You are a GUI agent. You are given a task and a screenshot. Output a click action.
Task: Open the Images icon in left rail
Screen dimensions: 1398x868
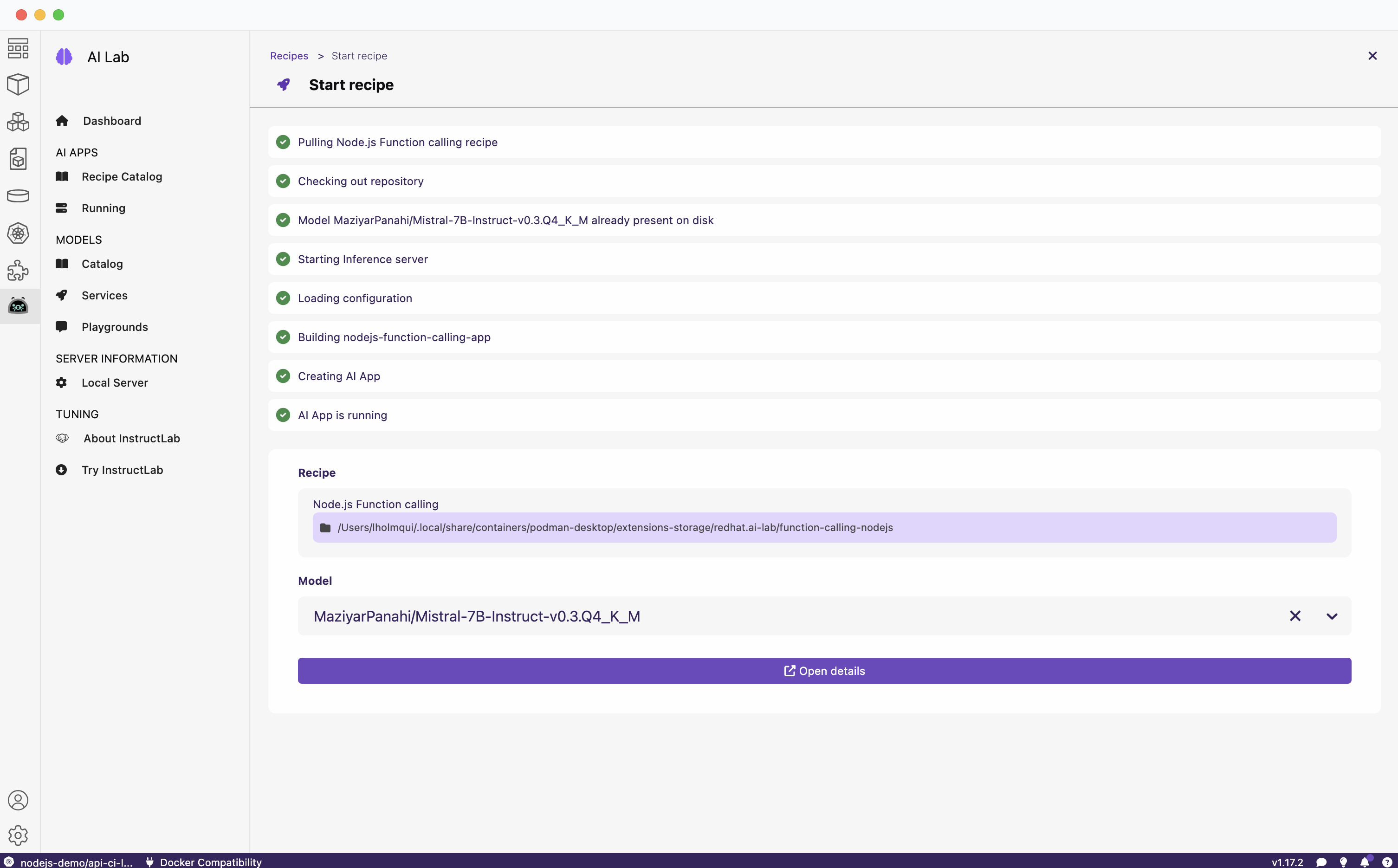[x=18, y=159]
